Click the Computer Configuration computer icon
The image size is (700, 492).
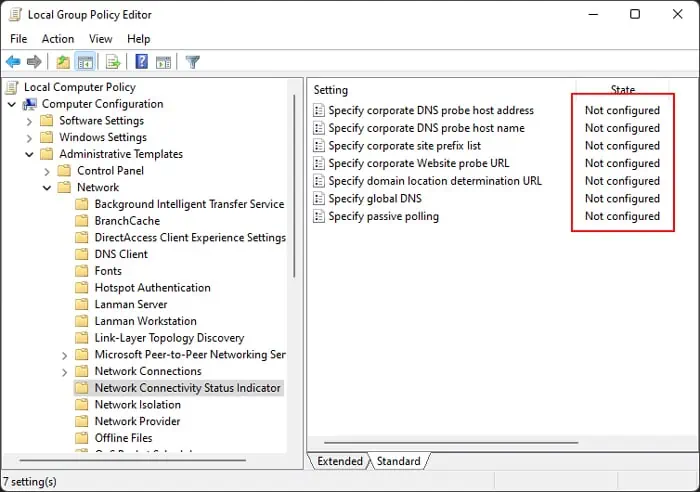(30, 104)
